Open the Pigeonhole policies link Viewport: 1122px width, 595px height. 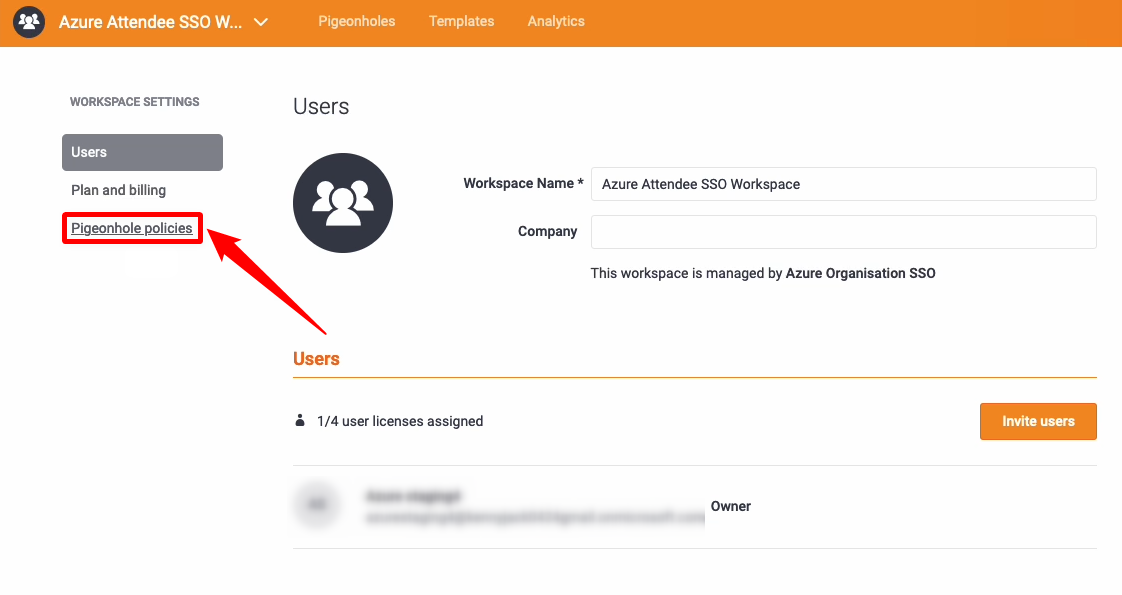pos(132,228)
